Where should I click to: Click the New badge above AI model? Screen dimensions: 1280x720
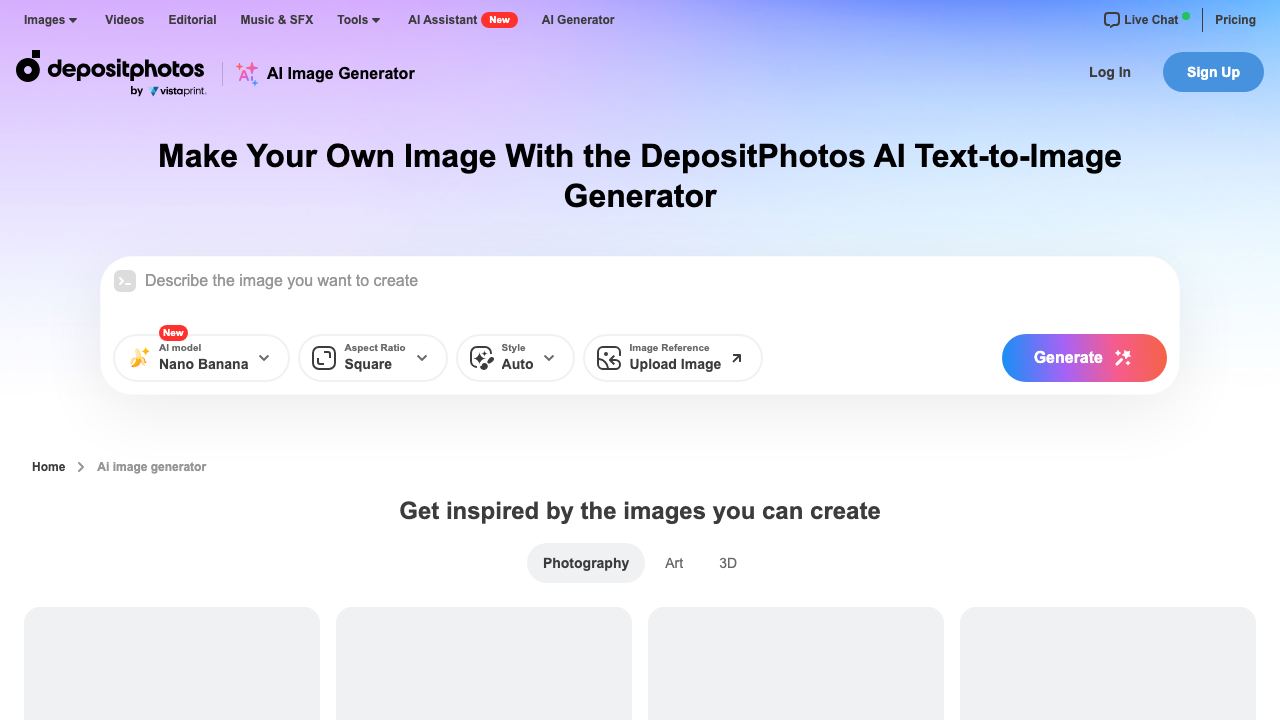coord(173,333)
